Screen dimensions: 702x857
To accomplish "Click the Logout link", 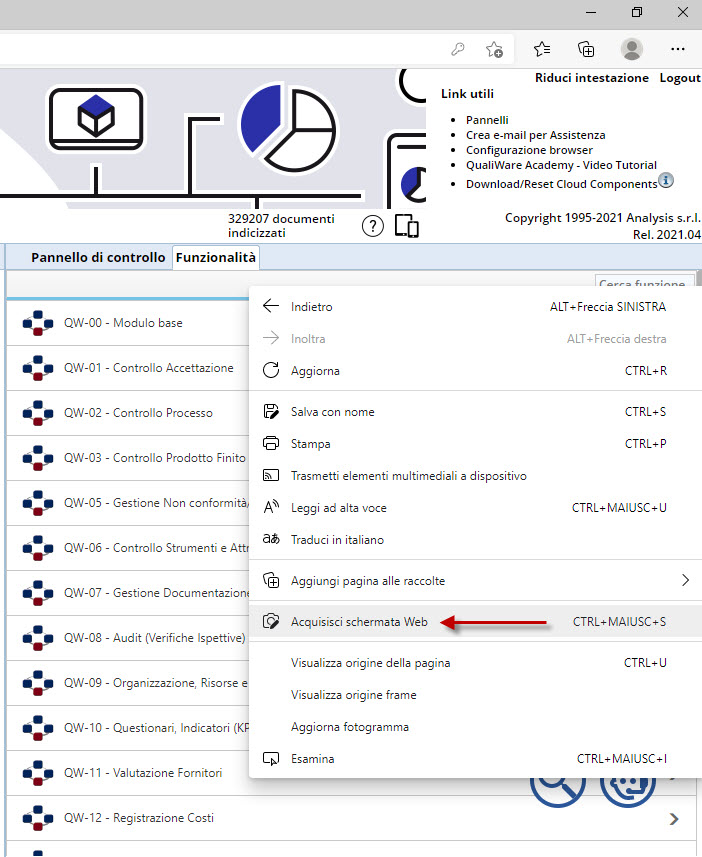I will point(679,78).
